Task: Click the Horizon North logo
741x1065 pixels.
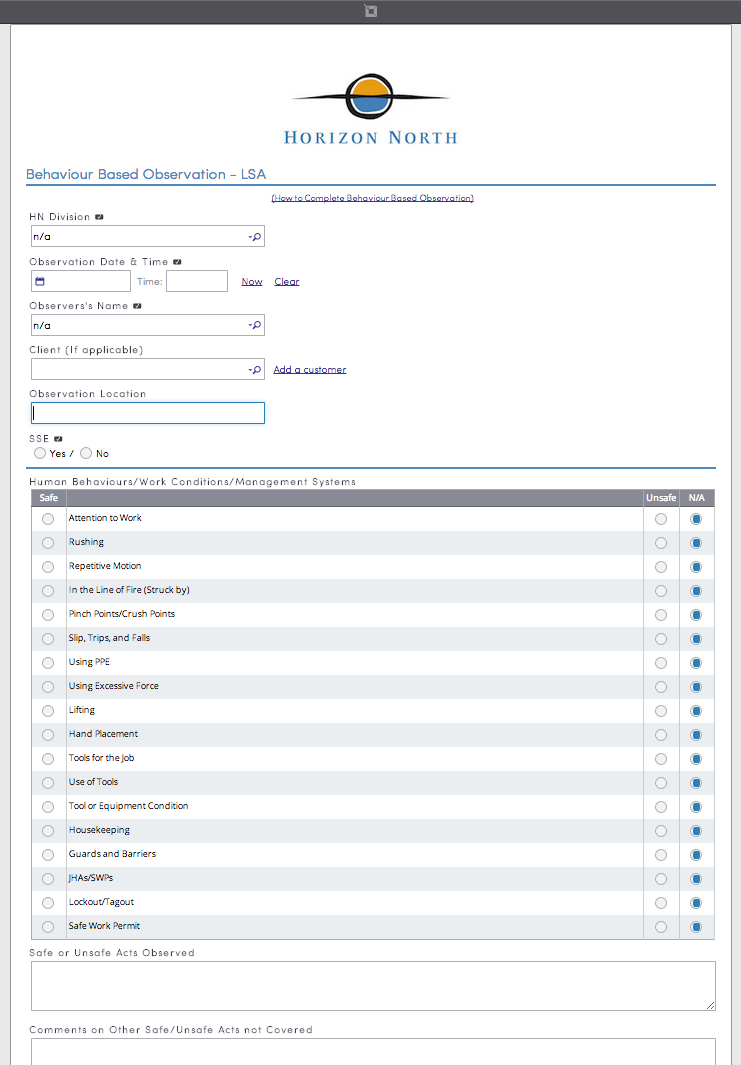Action: pos(371,109)
